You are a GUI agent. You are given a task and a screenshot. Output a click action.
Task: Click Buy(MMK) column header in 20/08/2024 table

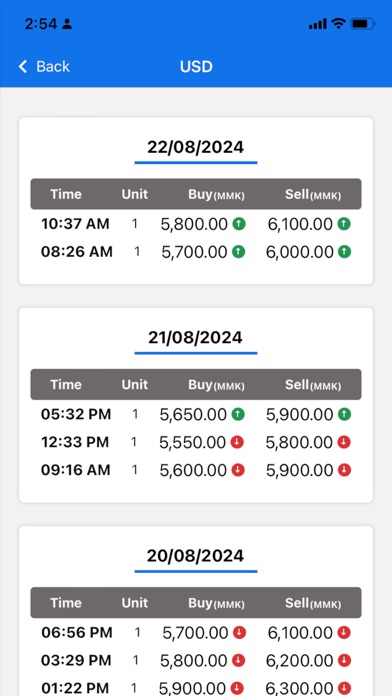216,603
